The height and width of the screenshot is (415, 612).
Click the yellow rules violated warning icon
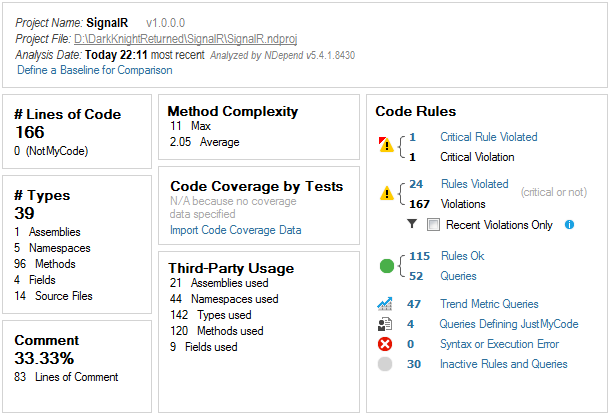tap(386, 193)
